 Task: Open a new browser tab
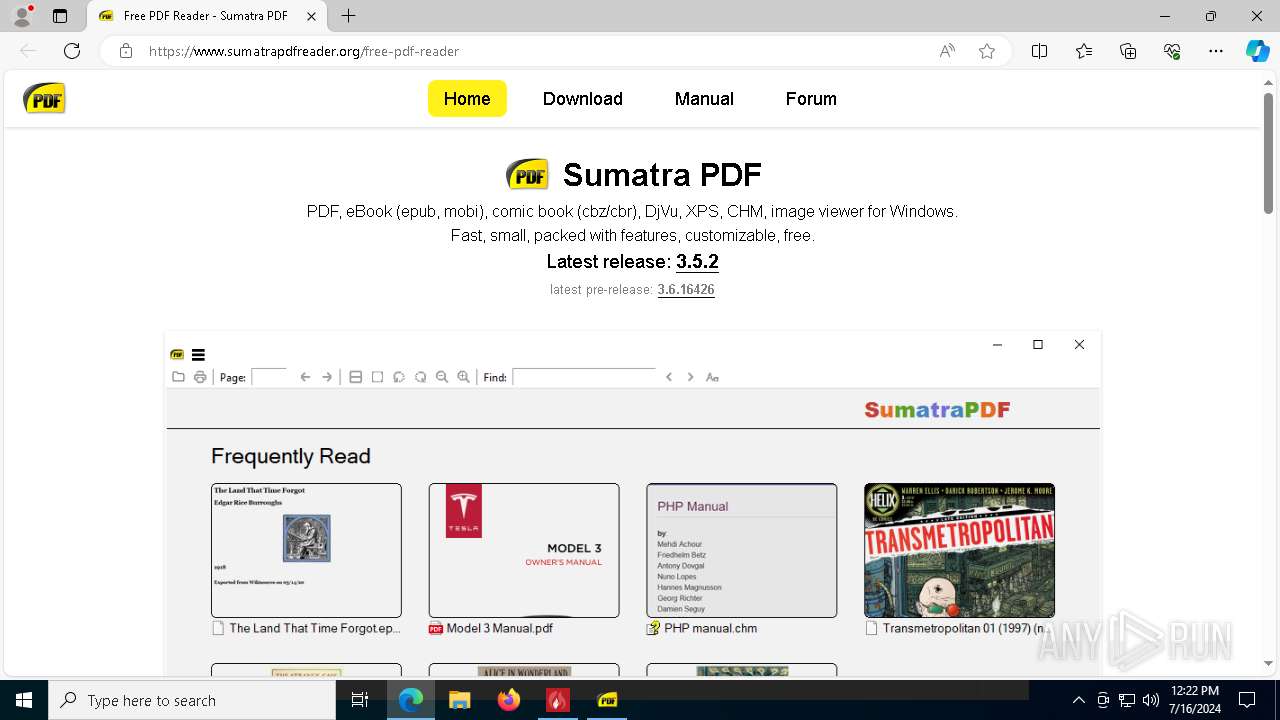348,16
